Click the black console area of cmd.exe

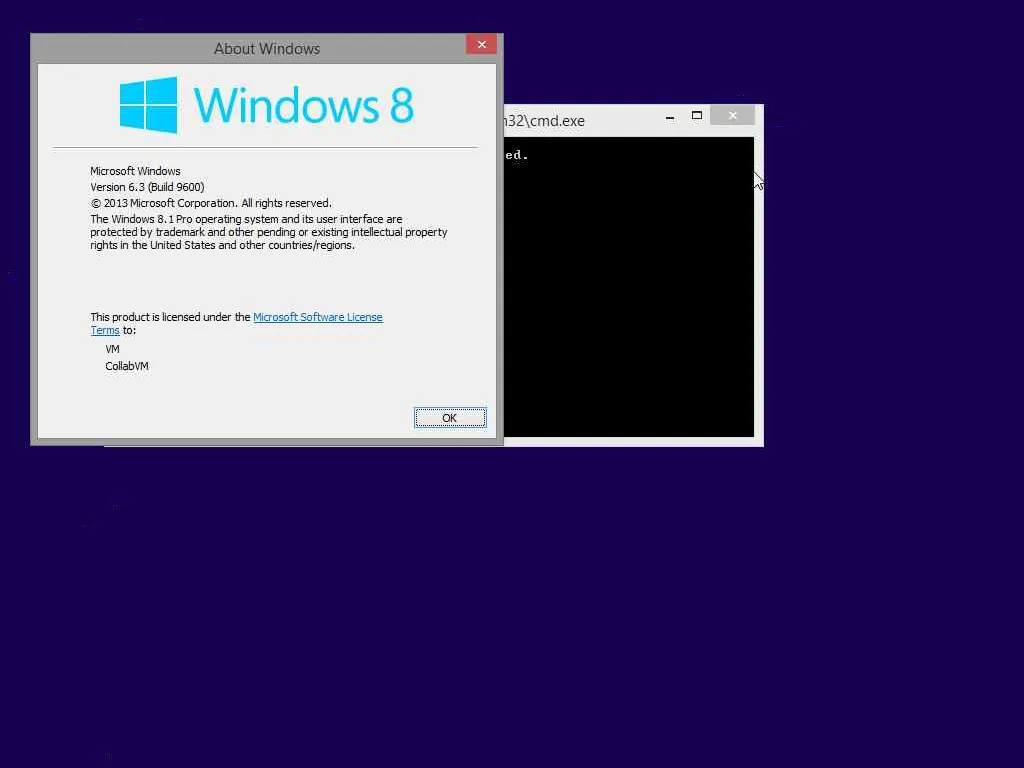point(629,287)
